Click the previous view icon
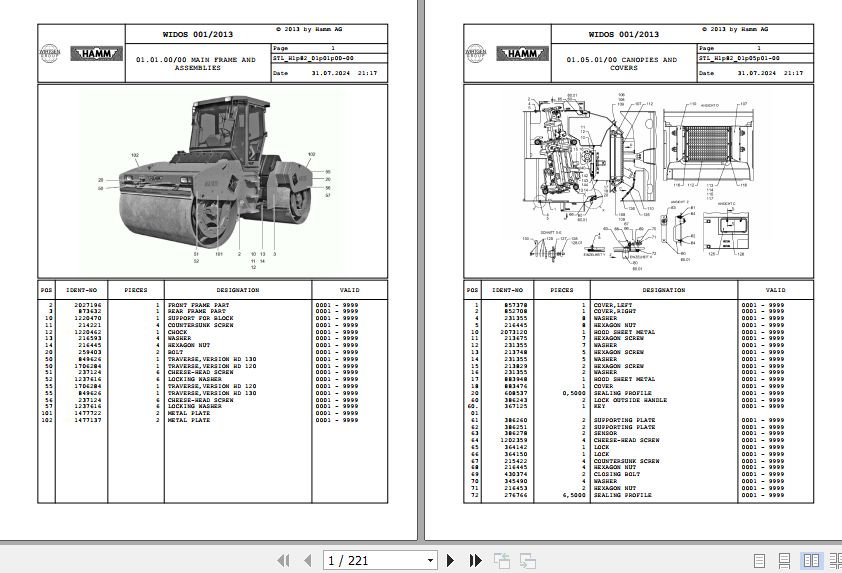Viewport: 842px width, 573px height. 502,561
